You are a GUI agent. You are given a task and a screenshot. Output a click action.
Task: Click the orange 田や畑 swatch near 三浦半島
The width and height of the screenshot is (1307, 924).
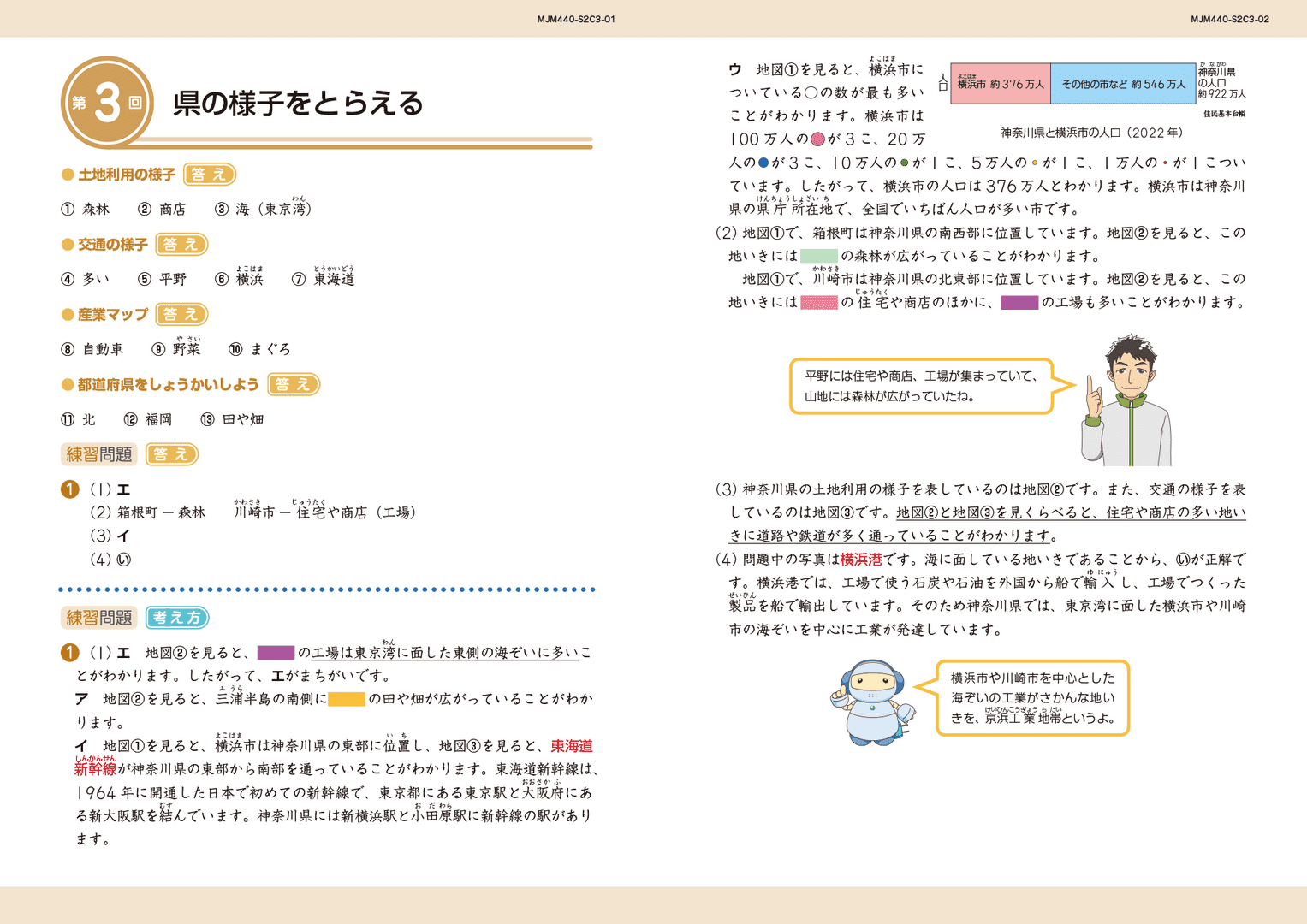[x=346, y=699]
